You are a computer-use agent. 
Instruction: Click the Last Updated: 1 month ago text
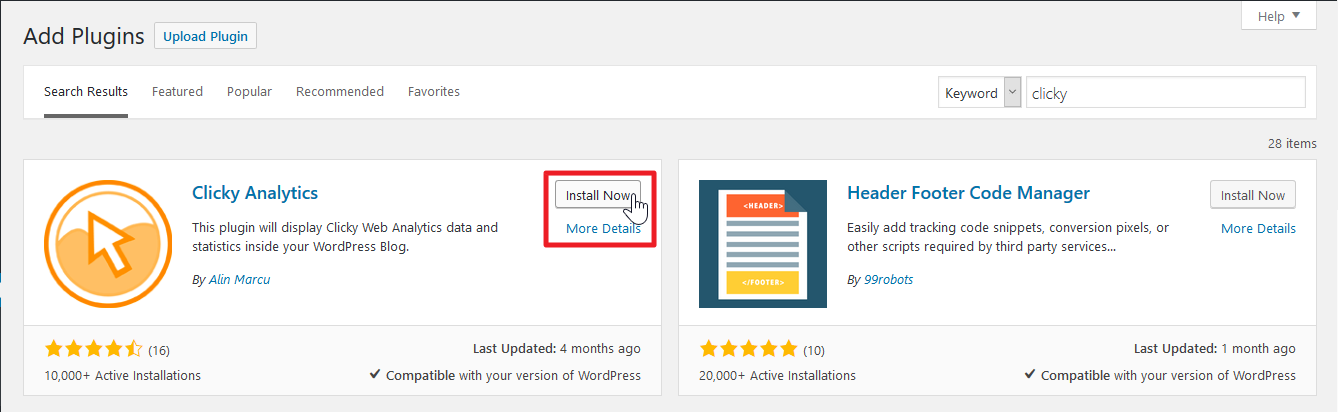coord(1215,349)
